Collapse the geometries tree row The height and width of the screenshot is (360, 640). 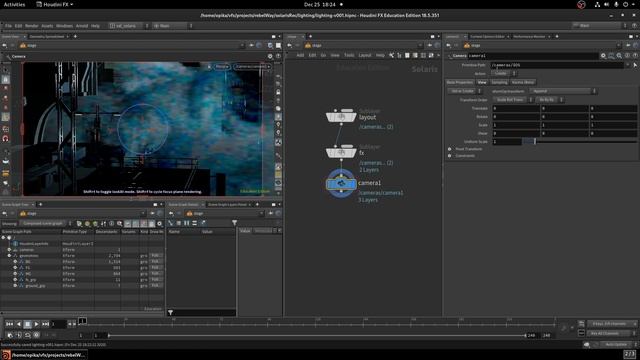[9, 256]
